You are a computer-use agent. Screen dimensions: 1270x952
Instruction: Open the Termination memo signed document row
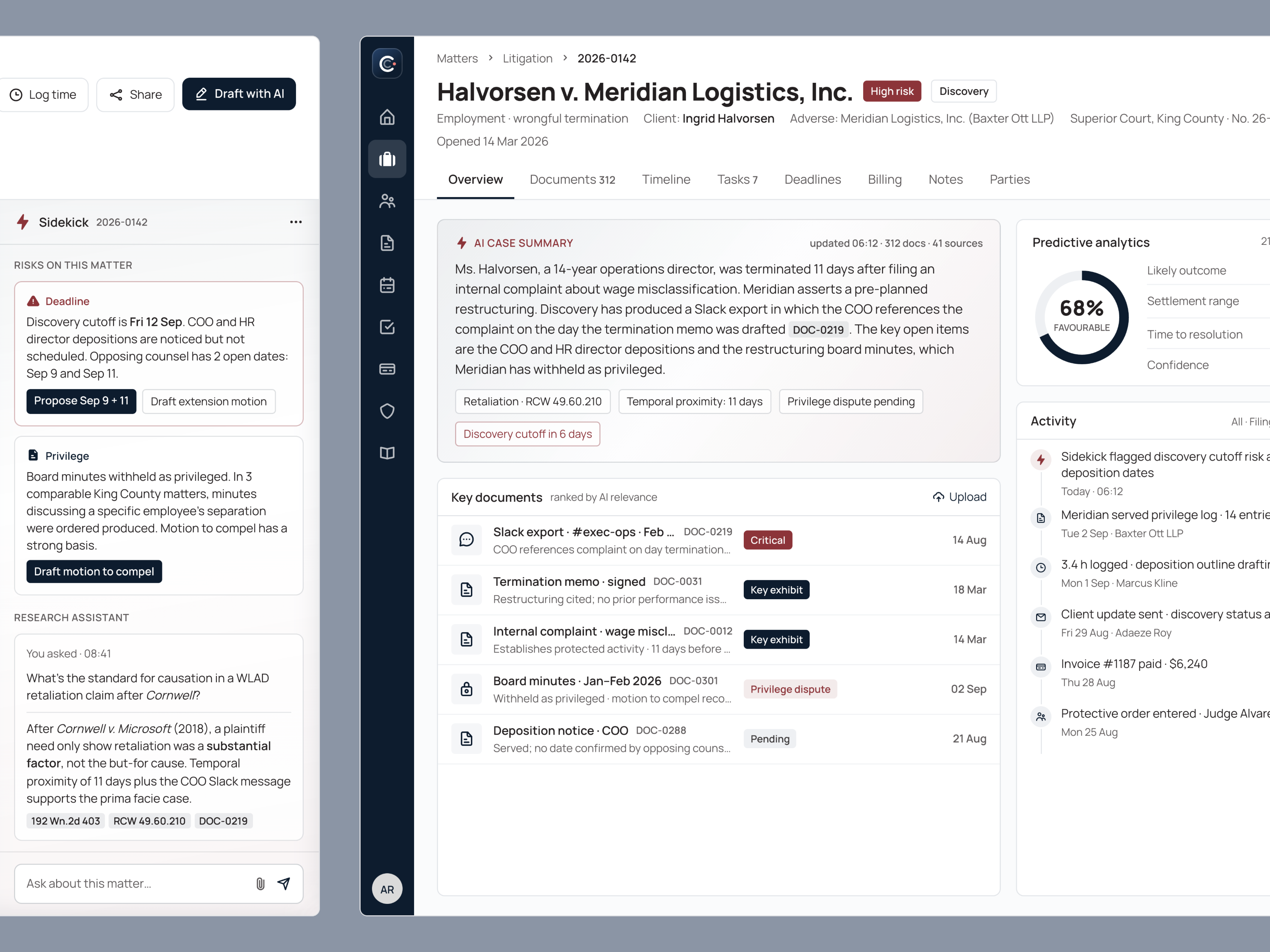click(718, 590)
